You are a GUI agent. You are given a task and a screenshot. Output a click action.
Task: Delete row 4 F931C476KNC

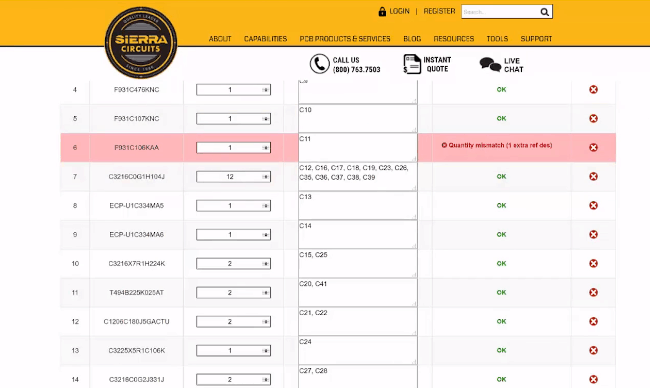coord(593,90)
